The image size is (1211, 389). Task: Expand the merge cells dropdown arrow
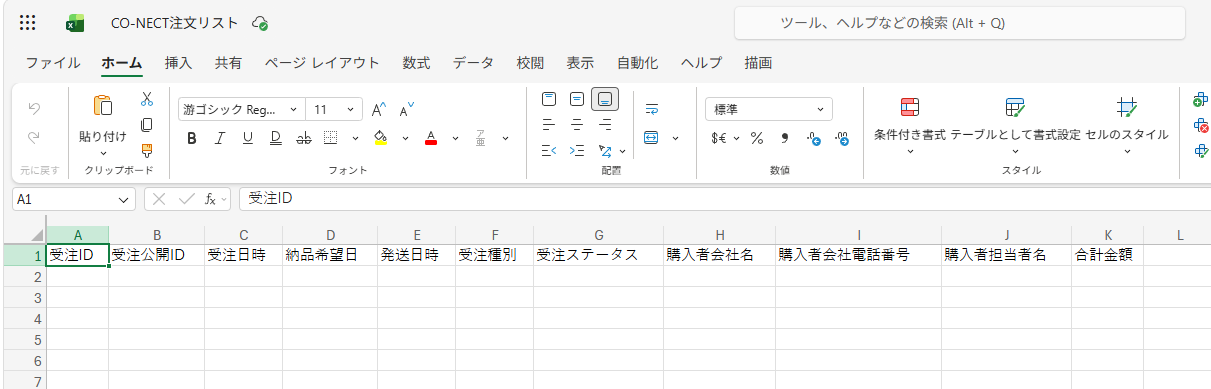[x=675, y=138]
